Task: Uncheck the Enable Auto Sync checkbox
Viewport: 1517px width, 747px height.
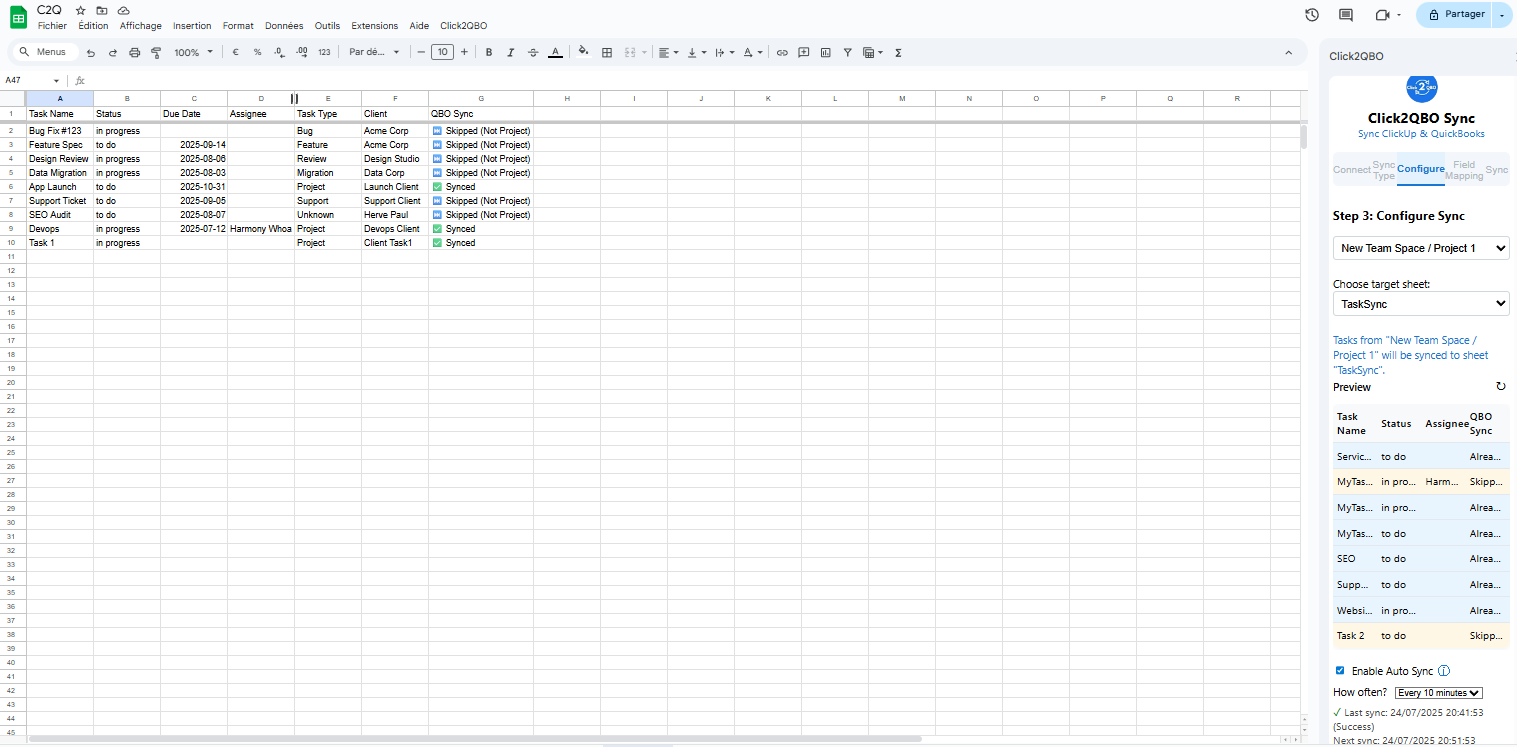Action: click(x=1340, y=670)
